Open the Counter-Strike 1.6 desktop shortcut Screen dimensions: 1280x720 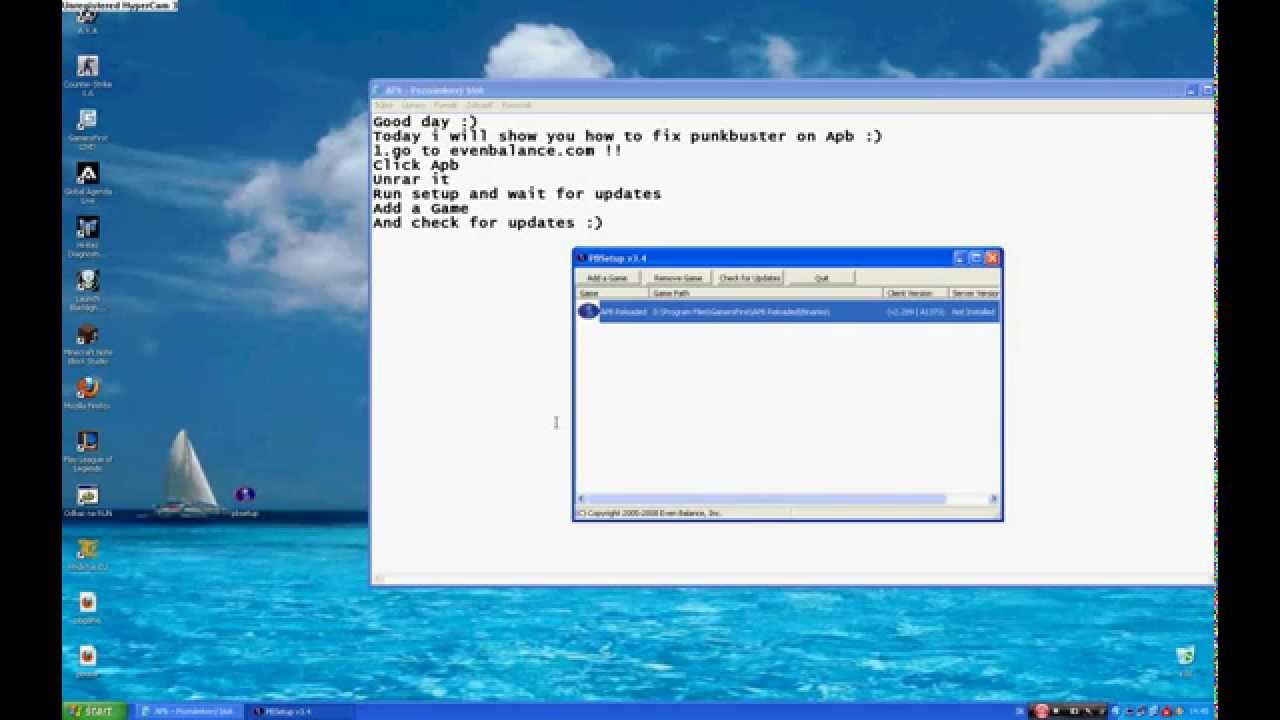tap(87, 73)
